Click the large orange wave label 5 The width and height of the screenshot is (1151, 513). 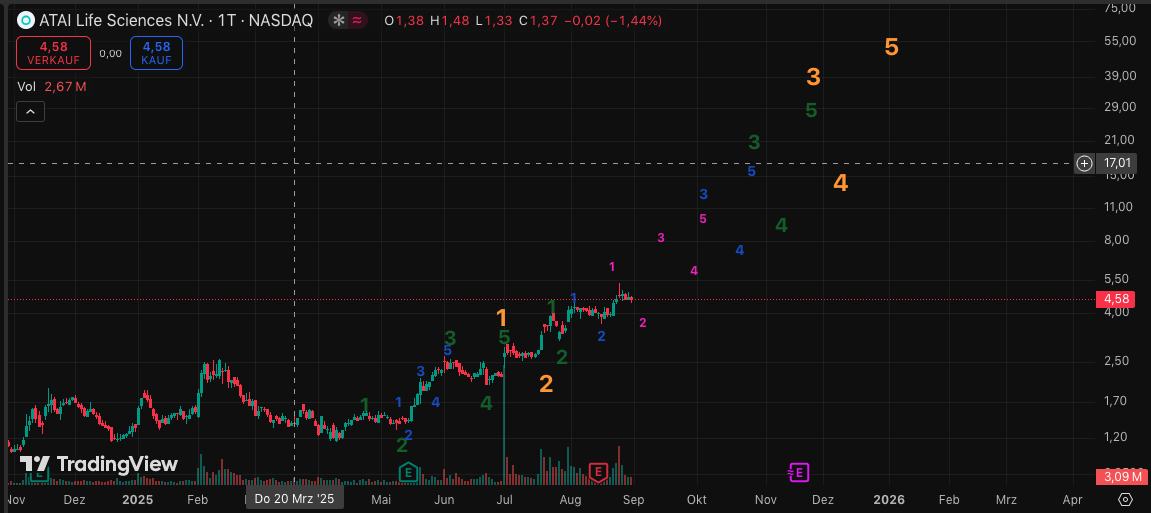click(891, 47)
